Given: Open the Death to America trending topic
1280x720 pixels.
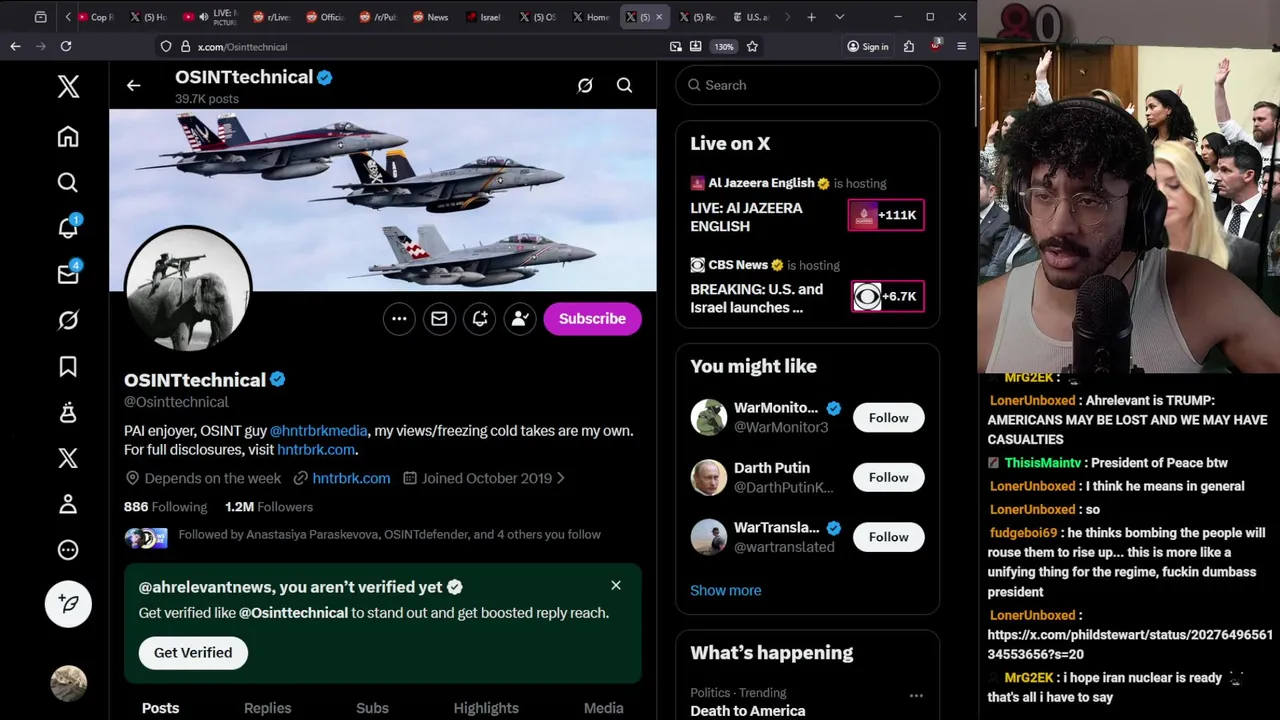Looking at the screenshot, I should tap(747, 711).
